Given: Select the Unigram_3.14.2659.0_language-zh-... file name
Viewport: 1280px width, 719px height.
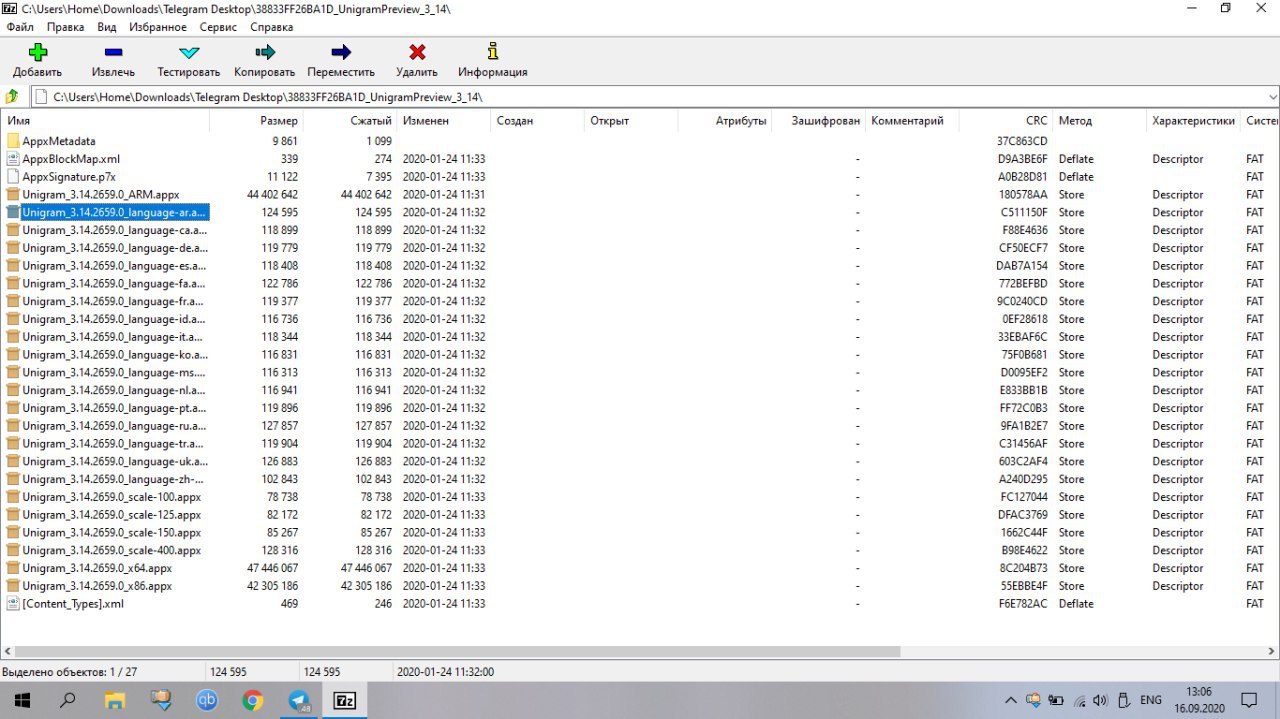Looking at the screenshot, I should (x=115, y=479).
